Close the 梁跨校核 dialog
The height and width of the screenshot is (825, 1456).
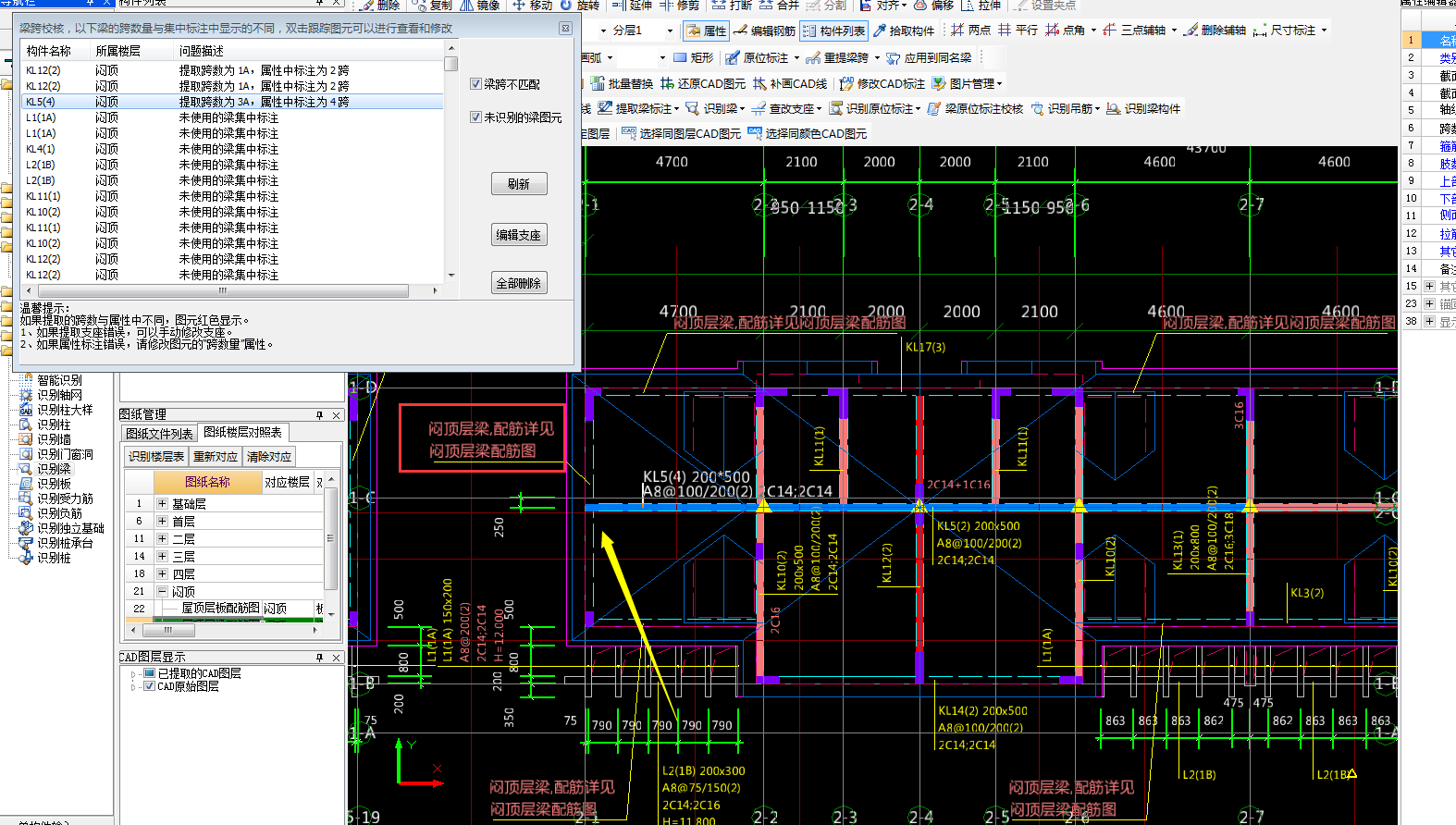565,29
